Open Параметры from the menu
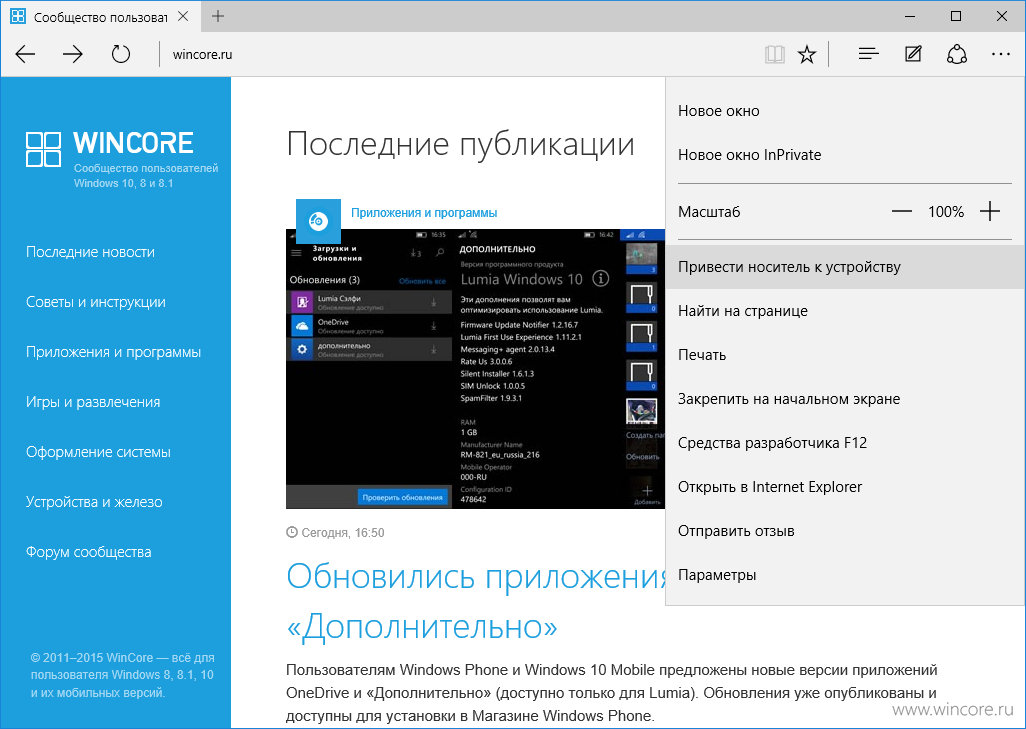Viewport: 1026px width, 729px height. (x=845, y=575)
